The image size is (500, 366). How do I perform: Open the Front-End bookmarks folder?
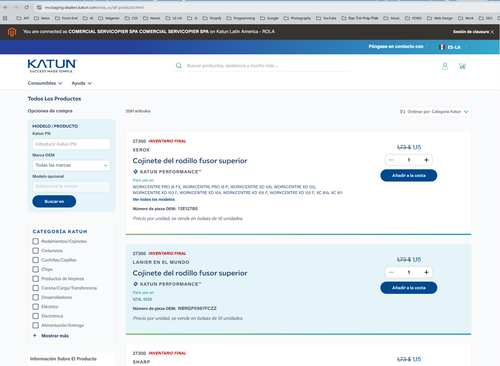click(66, 18)
